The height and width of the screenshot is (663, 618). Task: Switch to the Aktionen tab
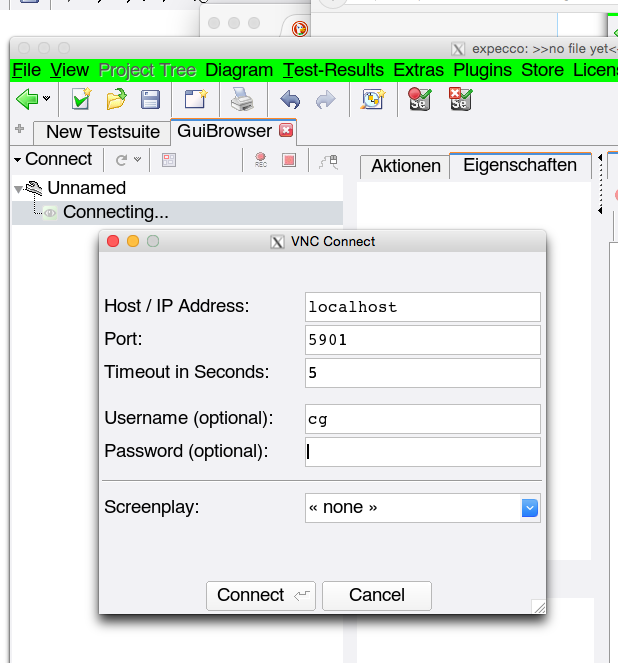pos(405,166)
